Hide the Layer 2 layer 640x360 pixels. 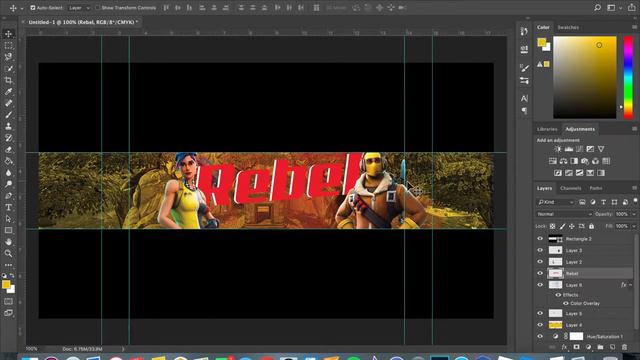[540, 262]
